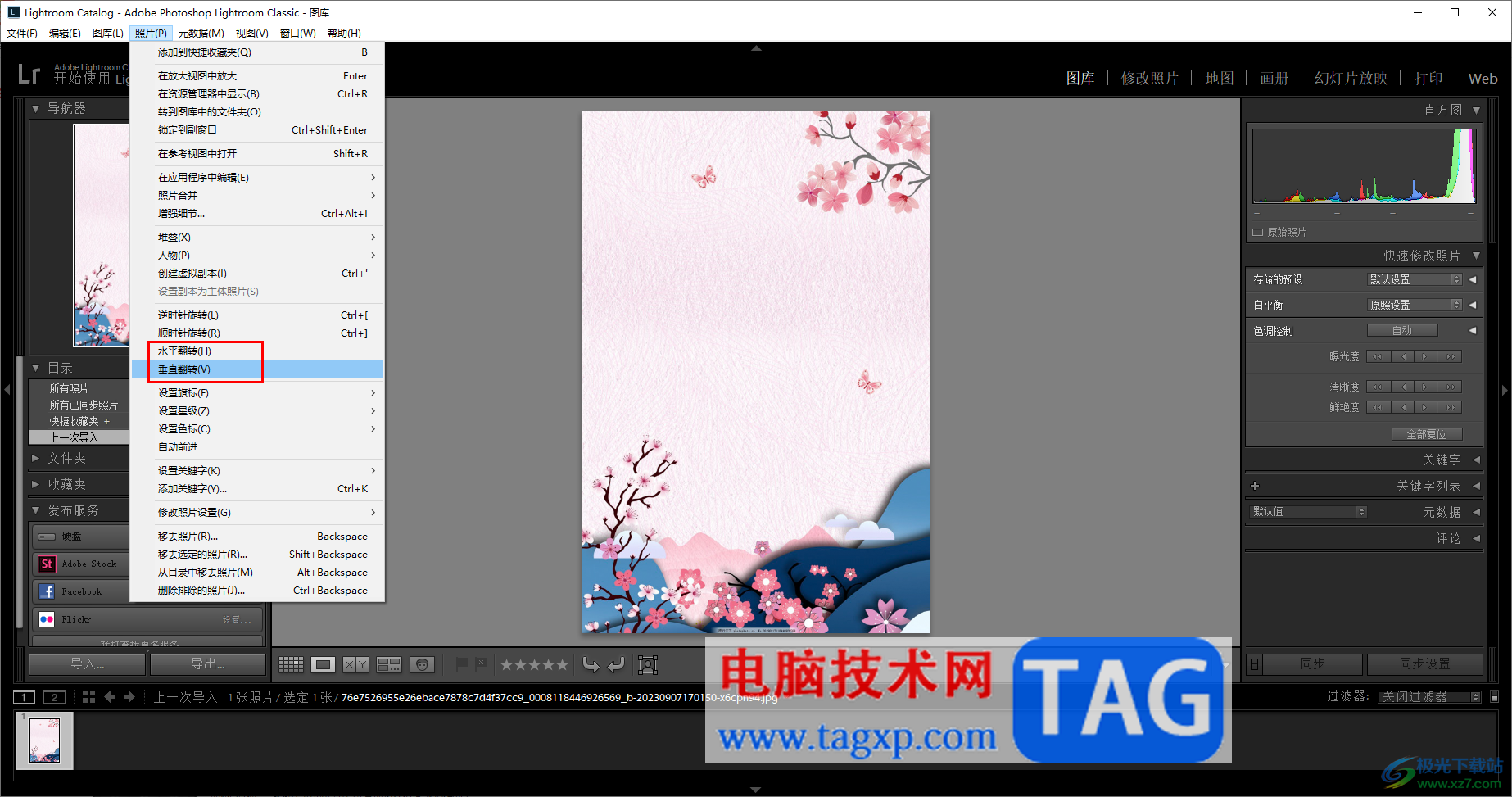The width and height of the screenshot is (1512, 797).
Task: Collapse the 导航器 panel triangle
Action: 35,108
